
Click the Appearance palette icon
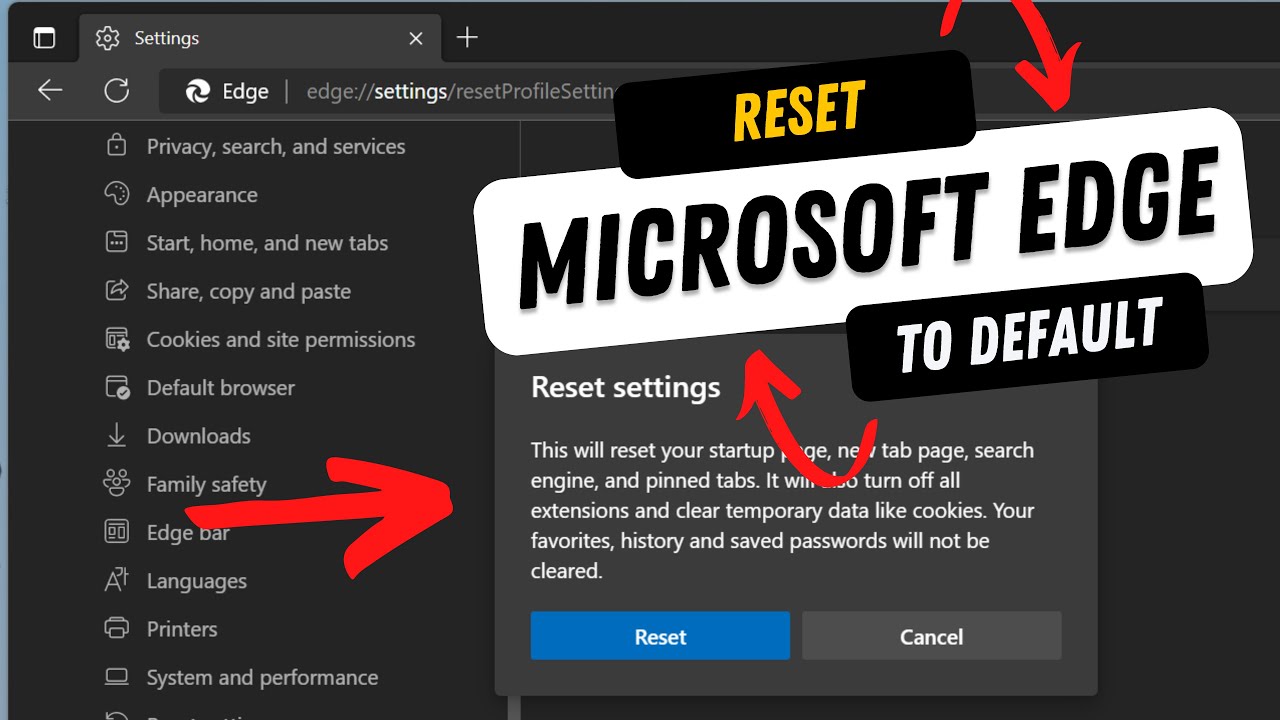[117, 194]
